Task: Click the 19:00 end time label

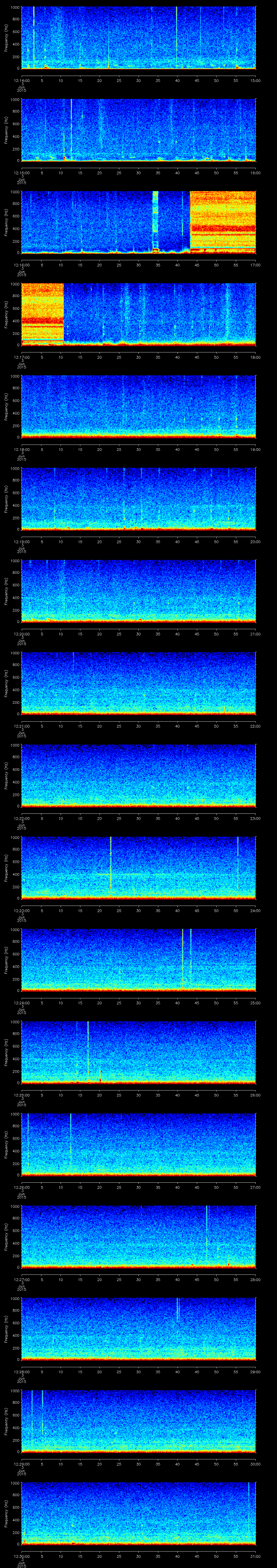Action: 255,449
